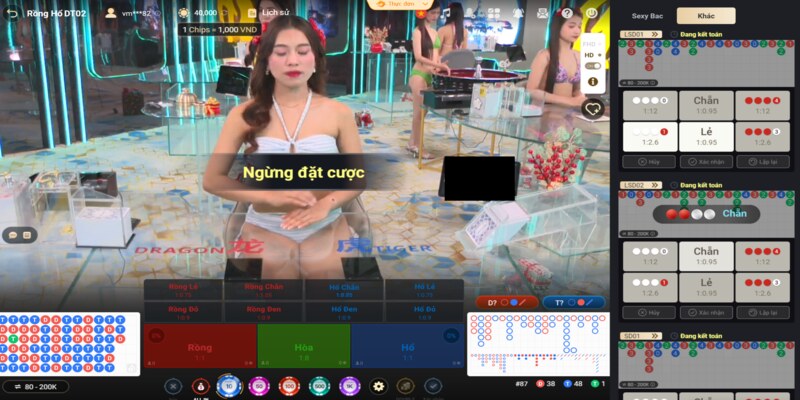Click Xác nhận in LSD01 table

point(706,162)
